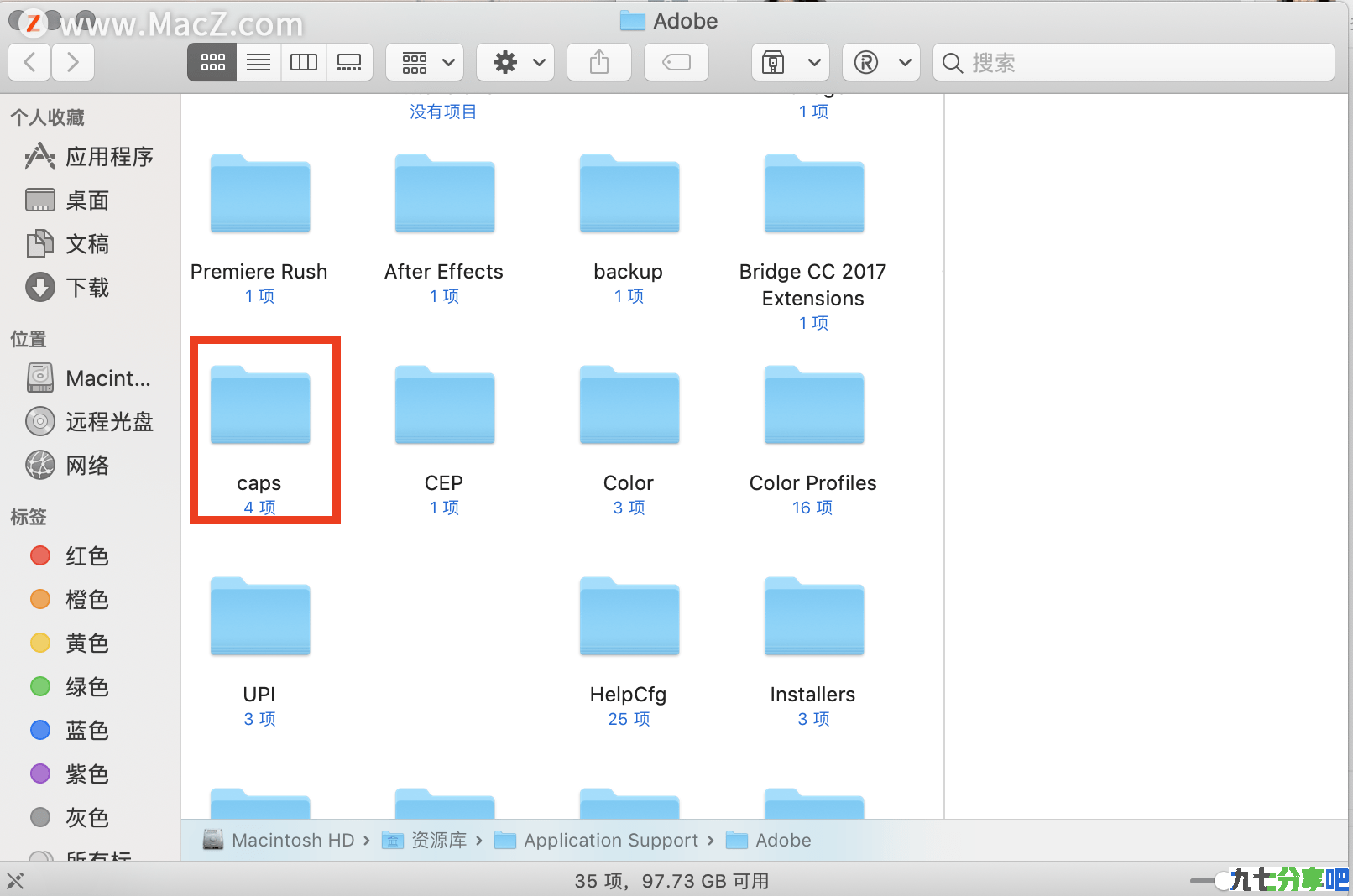The image size is (1353, 896).
Task: Select the 红色 tag
Action: (70, 556)
